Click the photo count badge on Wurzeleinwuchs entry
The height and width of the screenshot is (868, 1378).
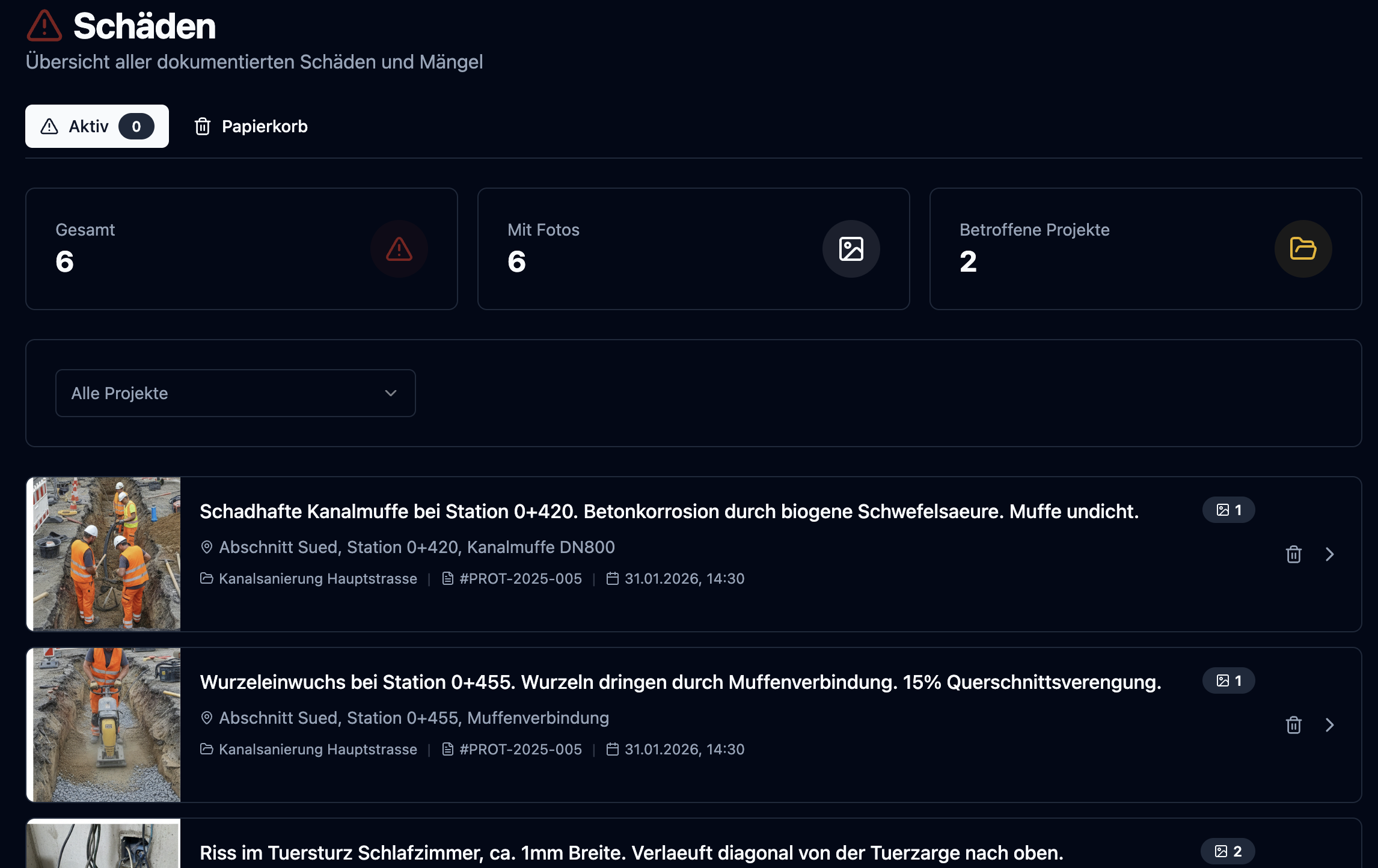[x=1228, y=680]
